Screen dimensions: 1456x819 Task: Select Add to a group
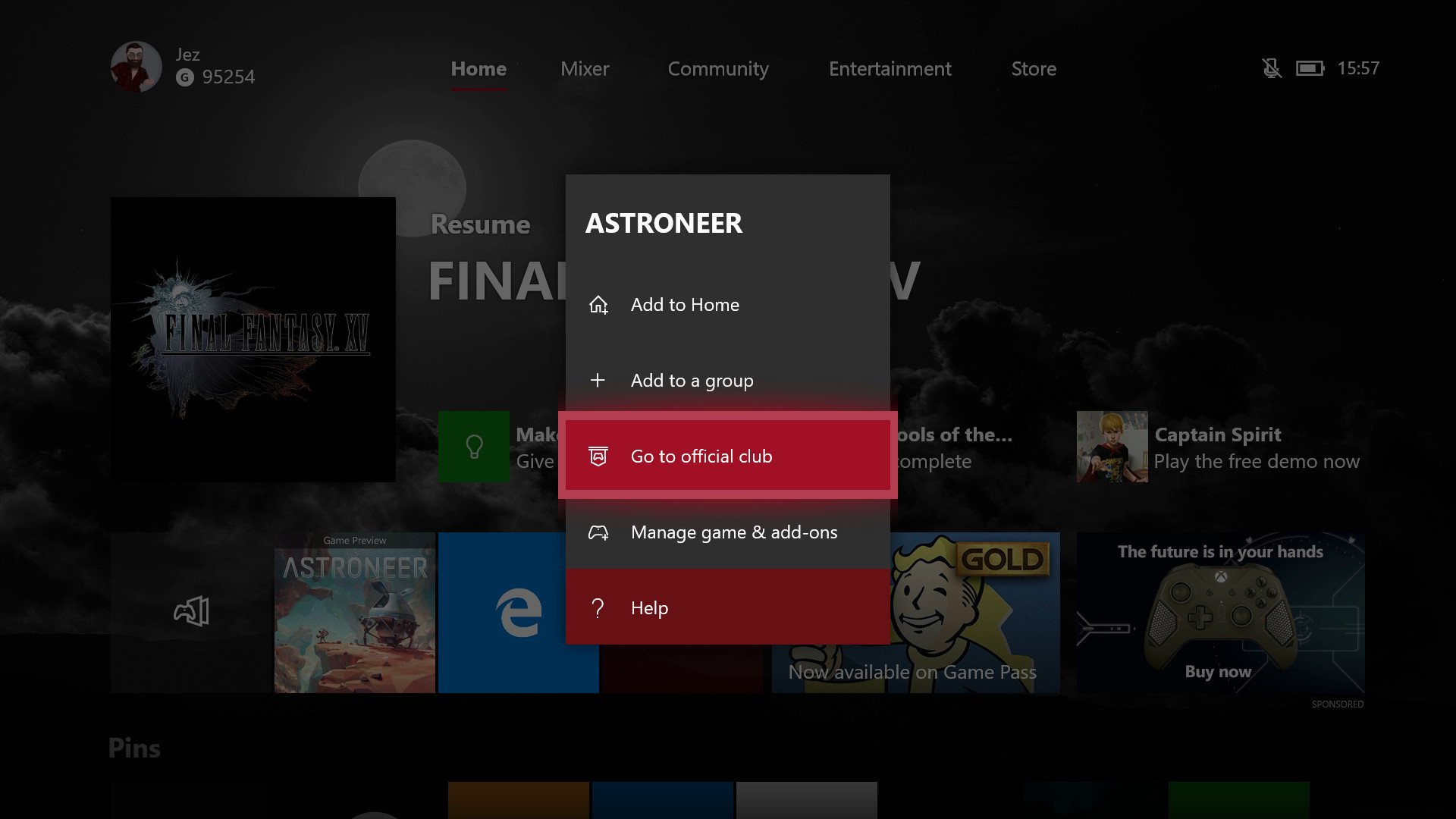tap(728, 381)
